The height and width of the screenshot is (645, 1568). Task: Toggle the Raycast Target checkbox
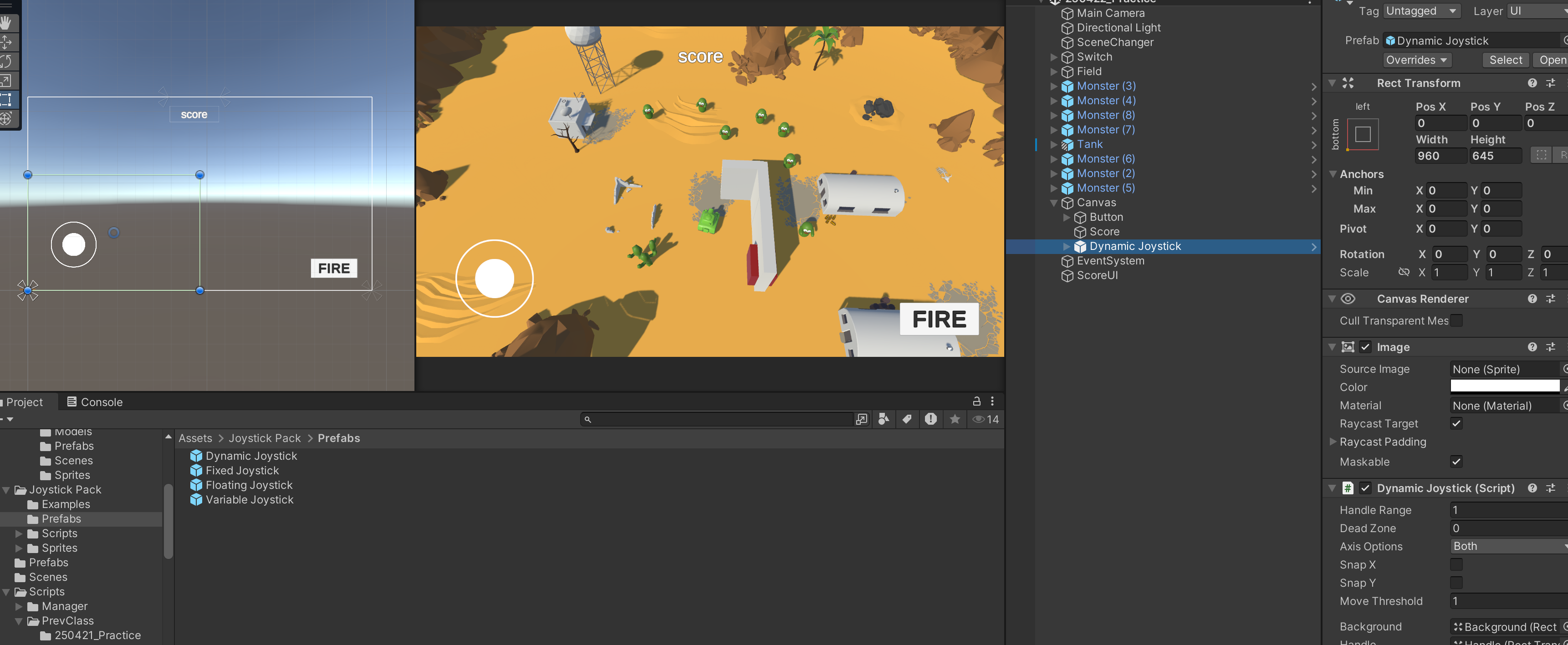coord(1456,423)
